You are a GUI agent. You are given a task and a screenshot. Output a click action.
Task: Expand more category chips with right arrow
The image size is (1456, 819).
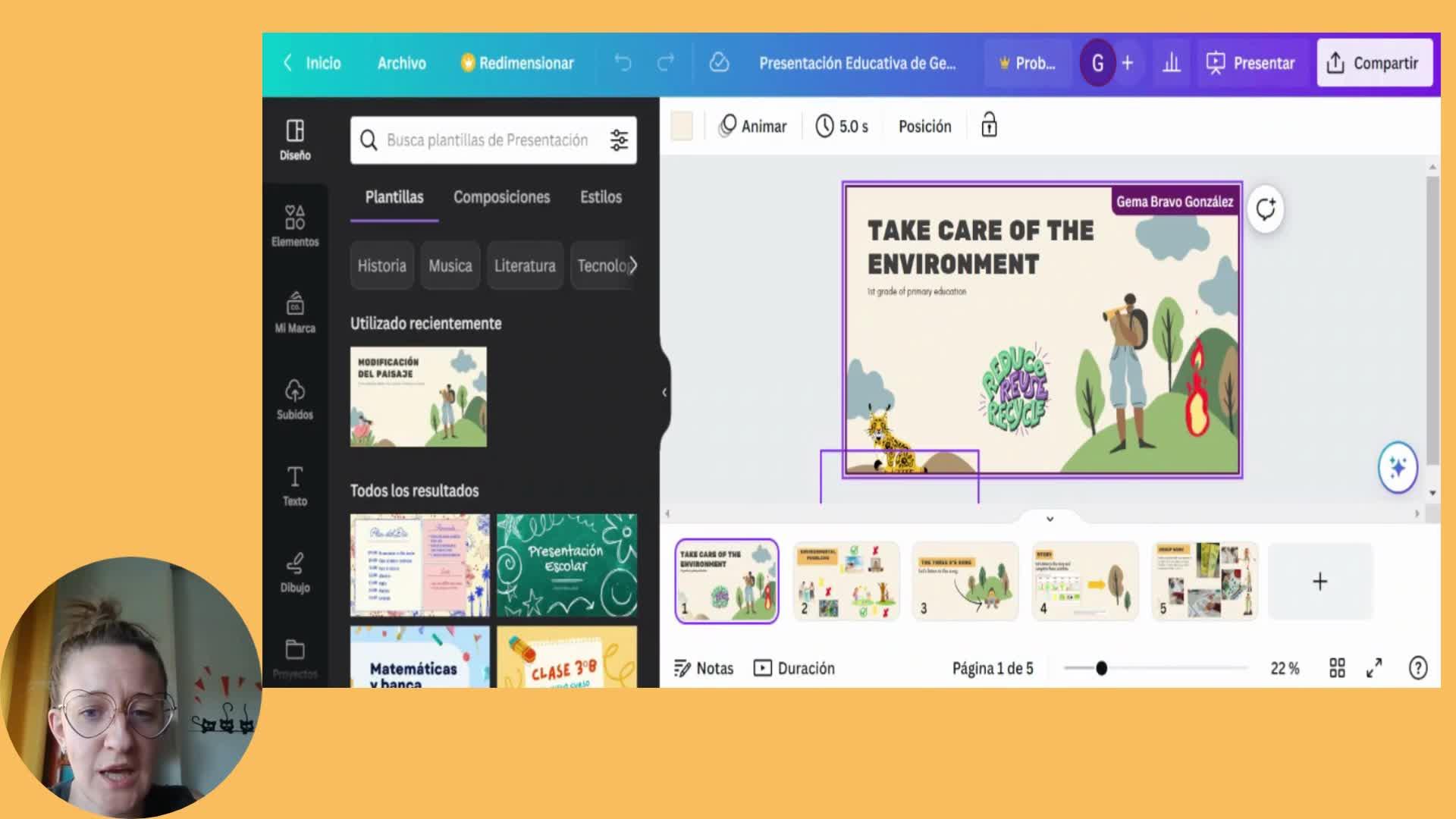click(633, 265)
